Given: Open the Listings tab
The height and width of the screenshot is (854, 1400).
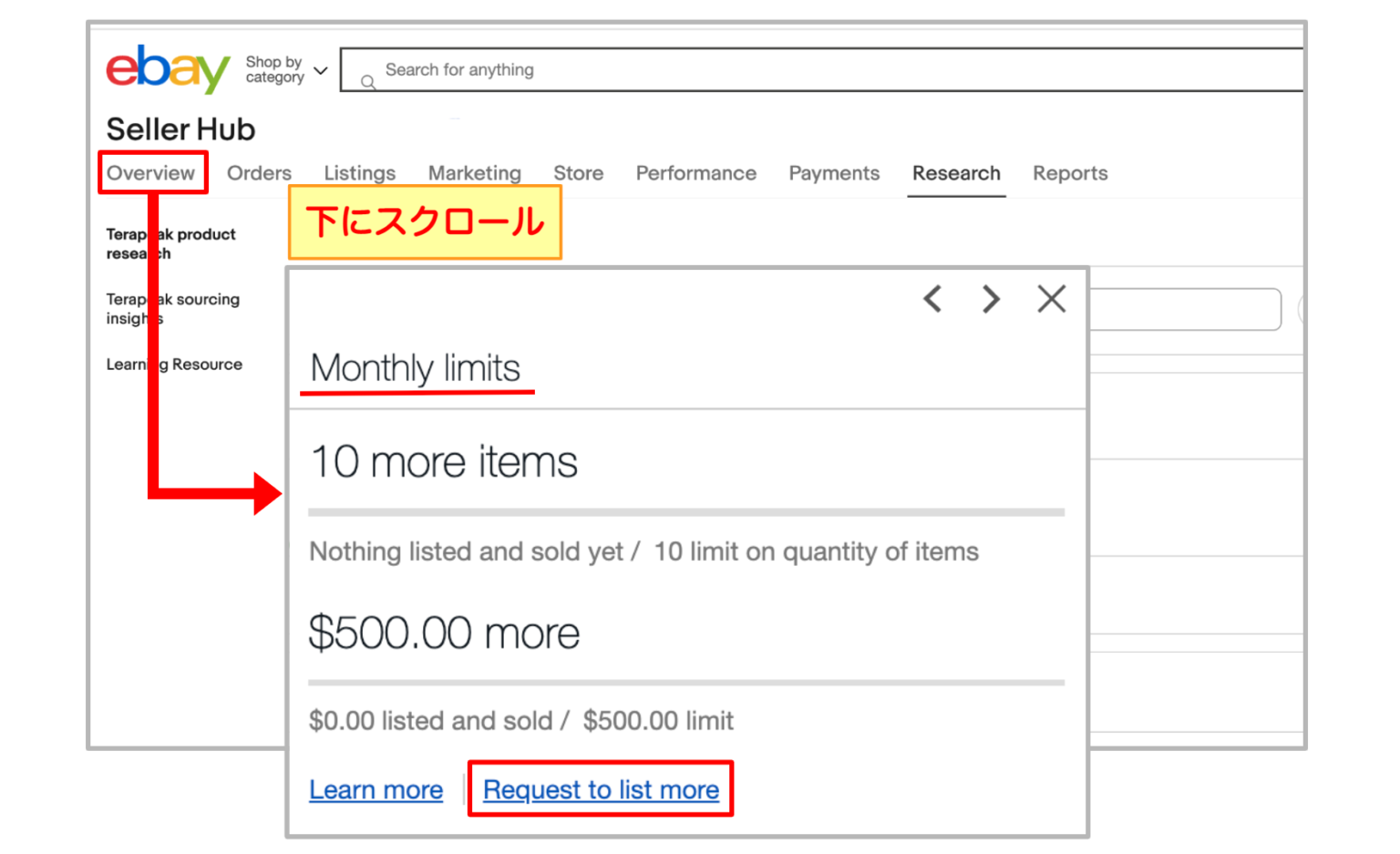Looking at the screenshot, I should (x=359, y=173).
